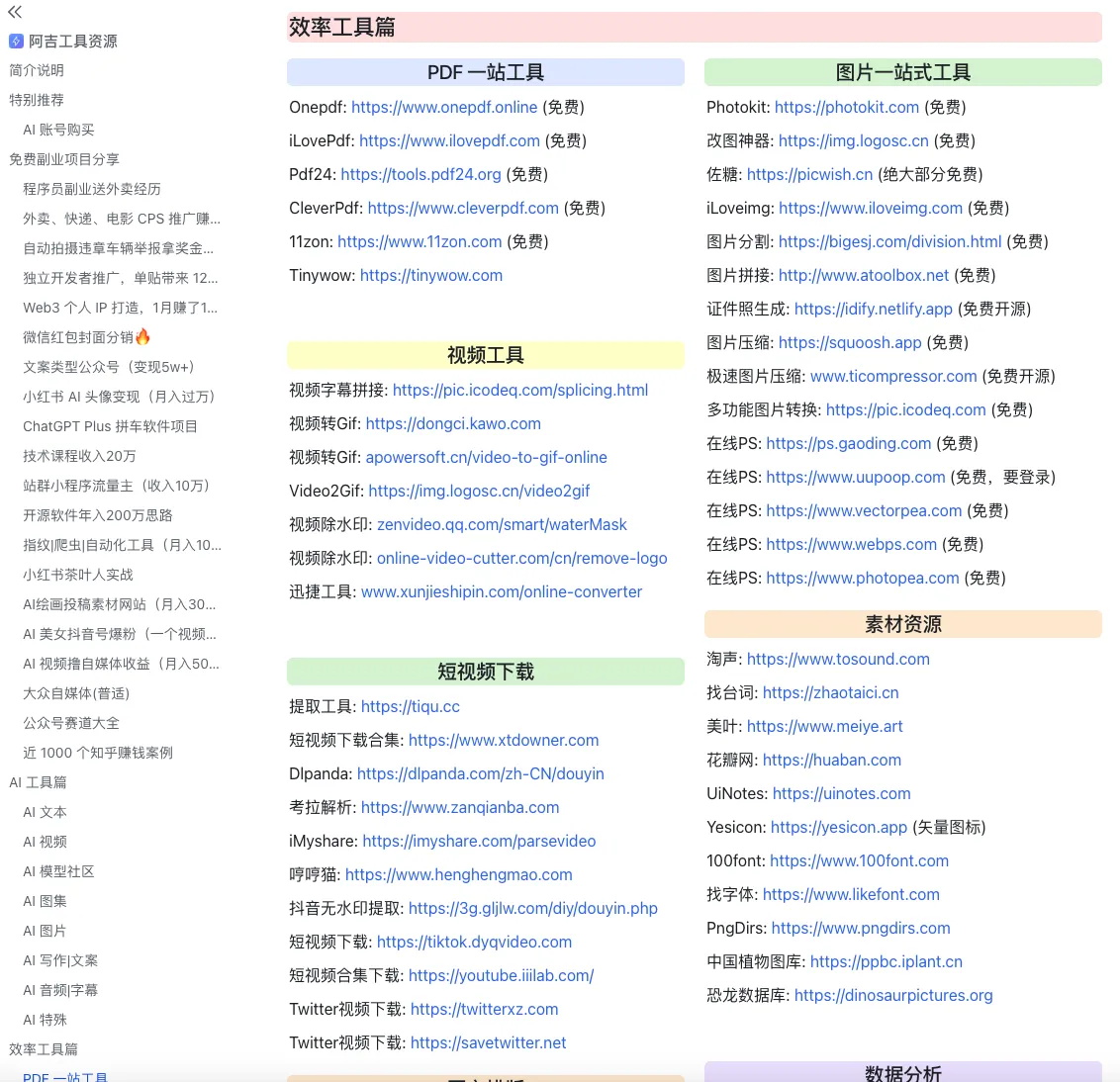This screenshot has width=1120, height=1082.
Task: Open apowersoft video-to-gif-online link
Action: click(x=487, y=457)
